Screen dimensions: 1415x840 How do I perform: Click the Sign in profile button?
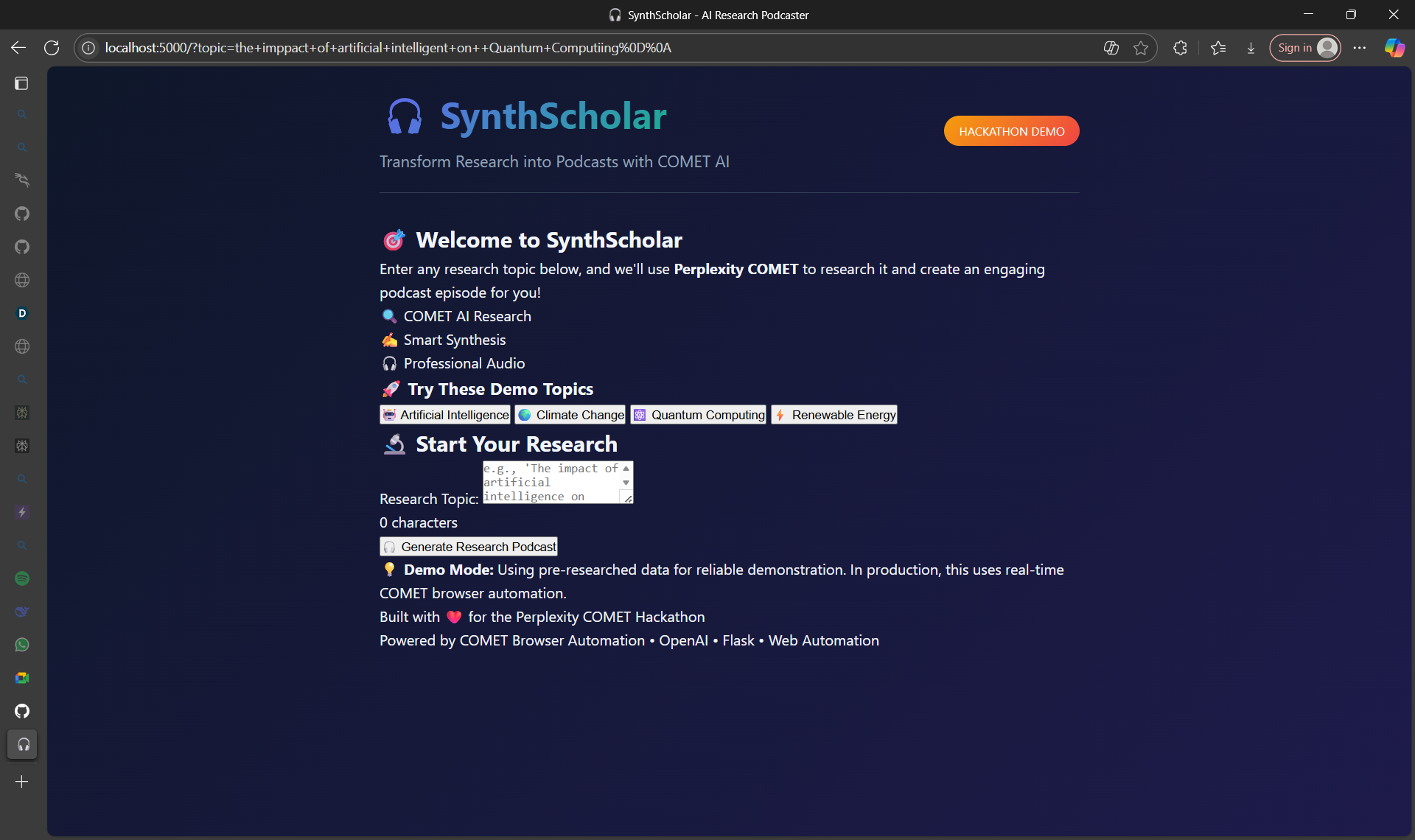click(x=1304, y=48)
